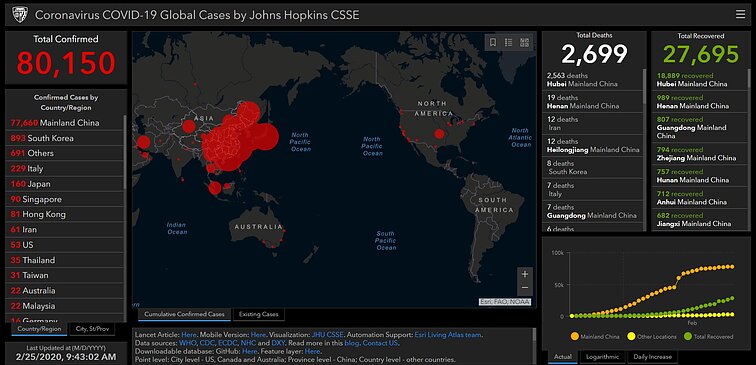Screen dimensions: 756x365
Task: Zoom in on the map with plus
Action: pyautogui.click(x=525, y=274)
